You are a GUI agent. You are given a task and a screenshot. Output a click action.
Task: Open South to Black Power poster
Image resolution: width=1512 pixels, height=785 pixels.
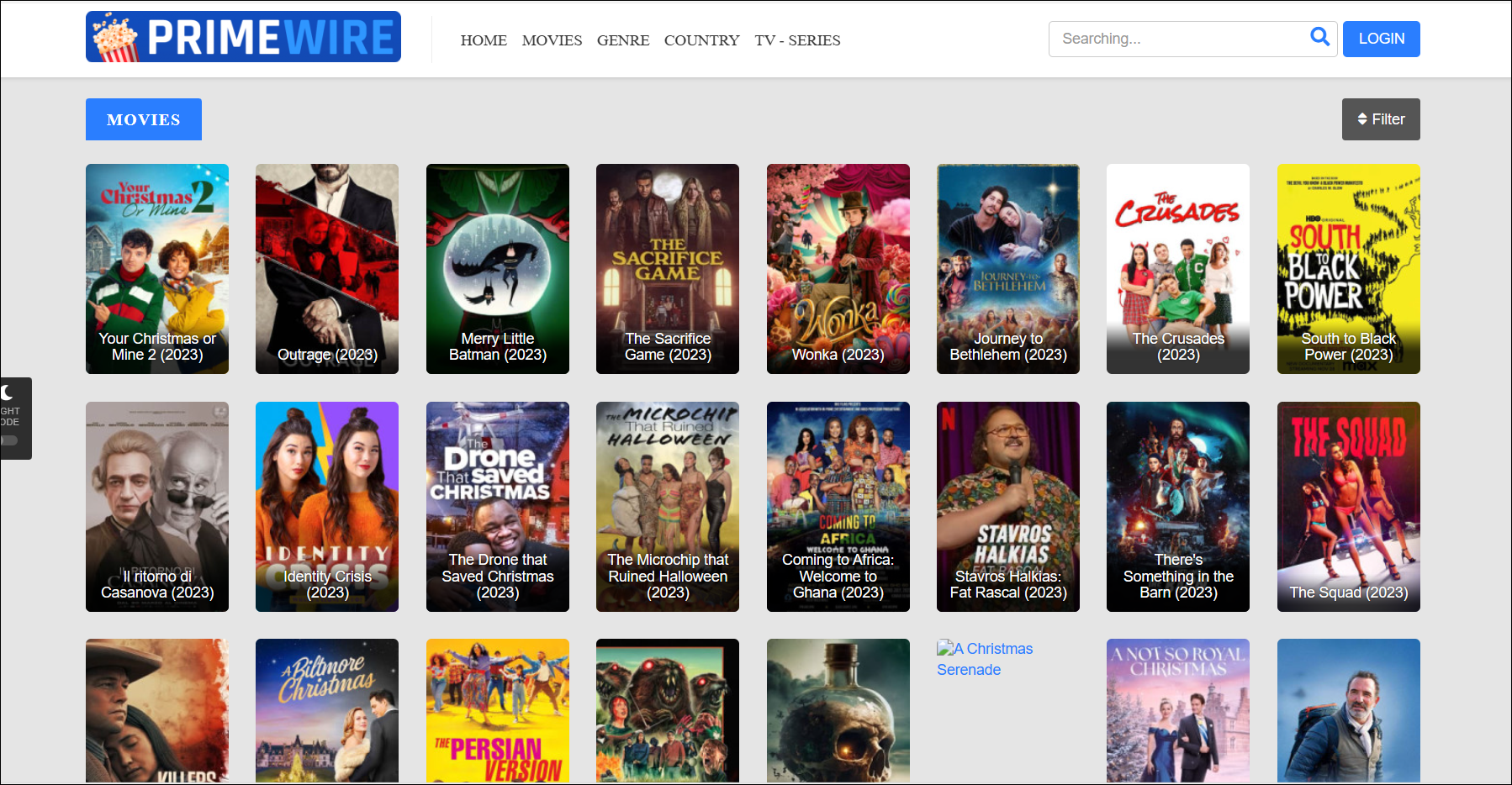[1348, 269]
